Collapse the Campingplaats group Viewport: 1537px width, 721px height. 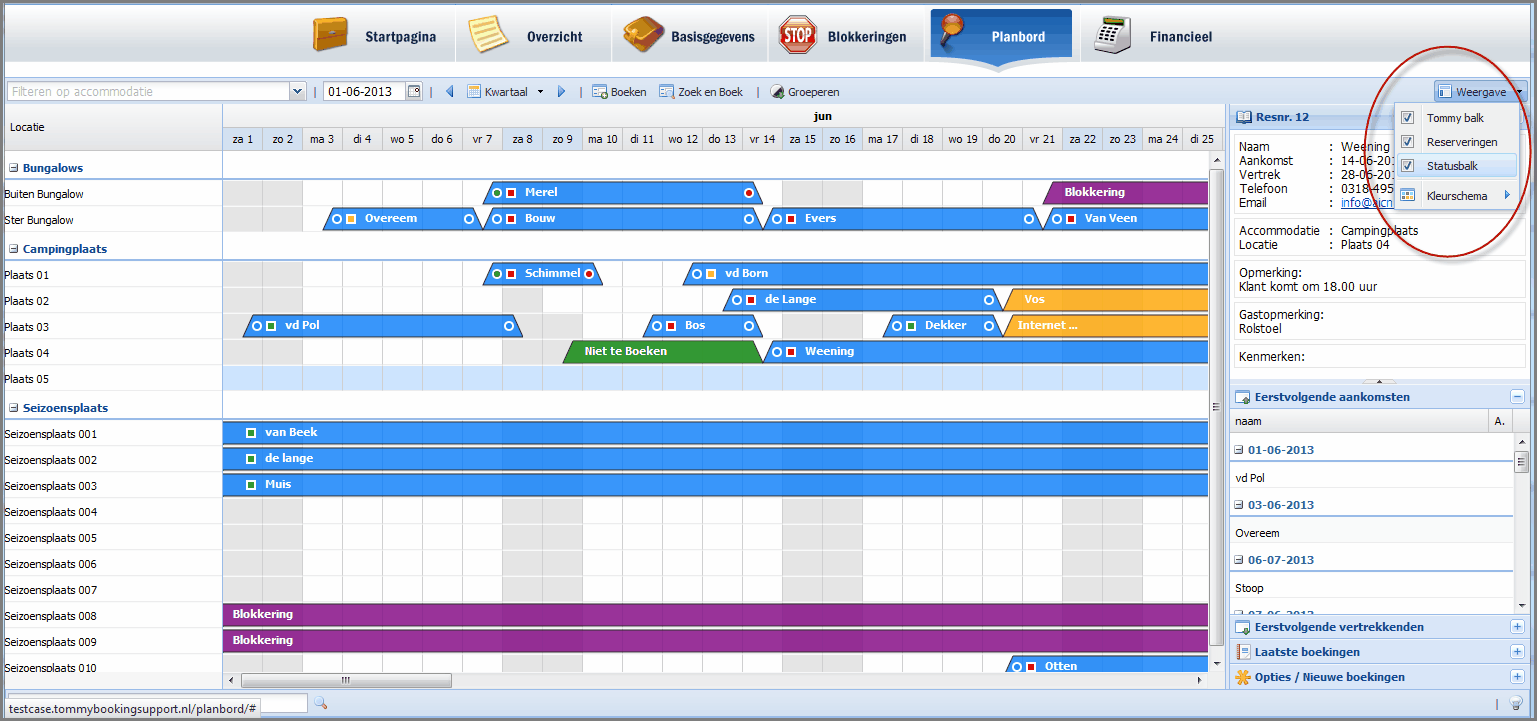[14, 249]
